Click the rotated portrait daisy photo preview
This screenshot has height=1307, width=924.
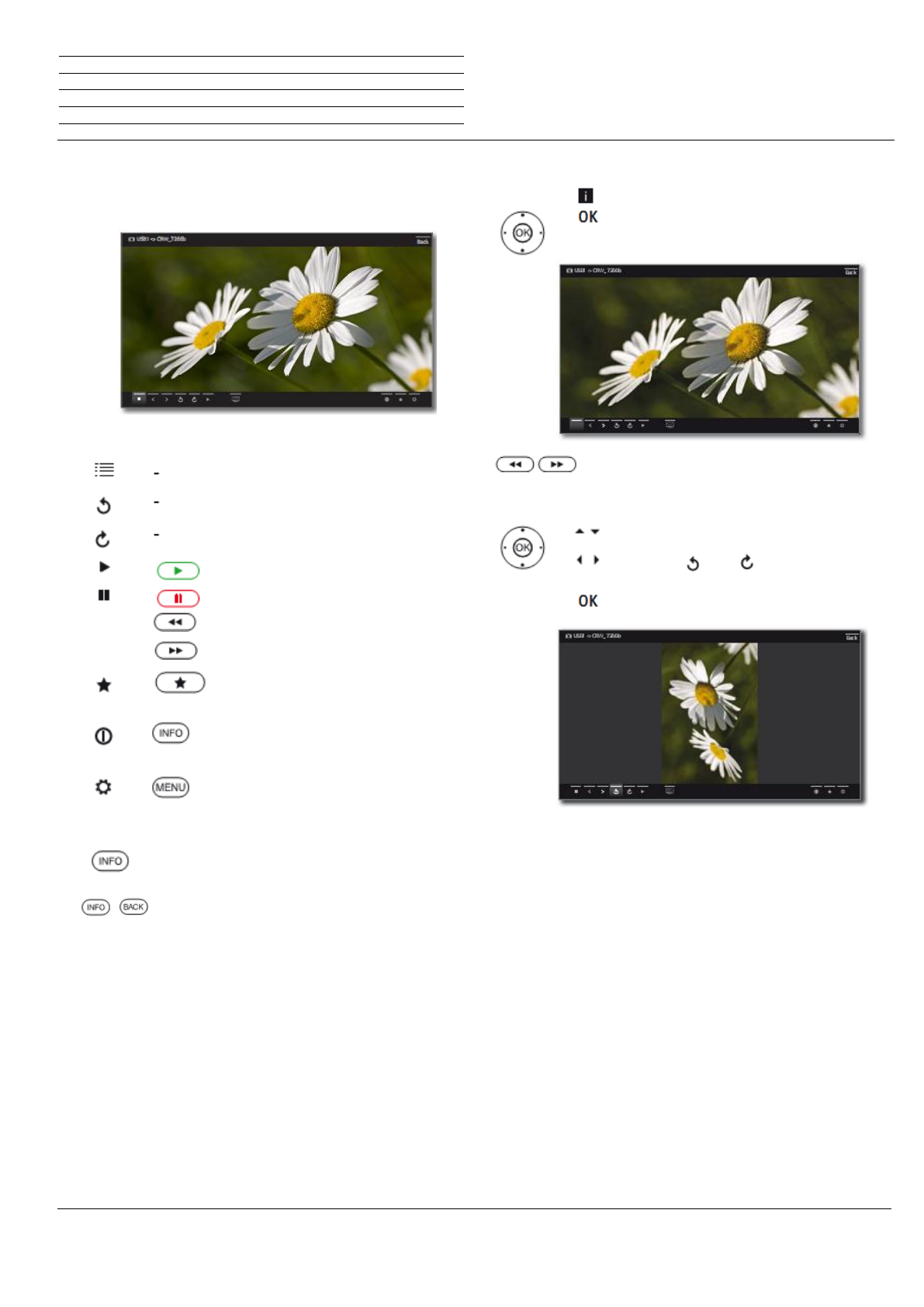pos(709,712)
